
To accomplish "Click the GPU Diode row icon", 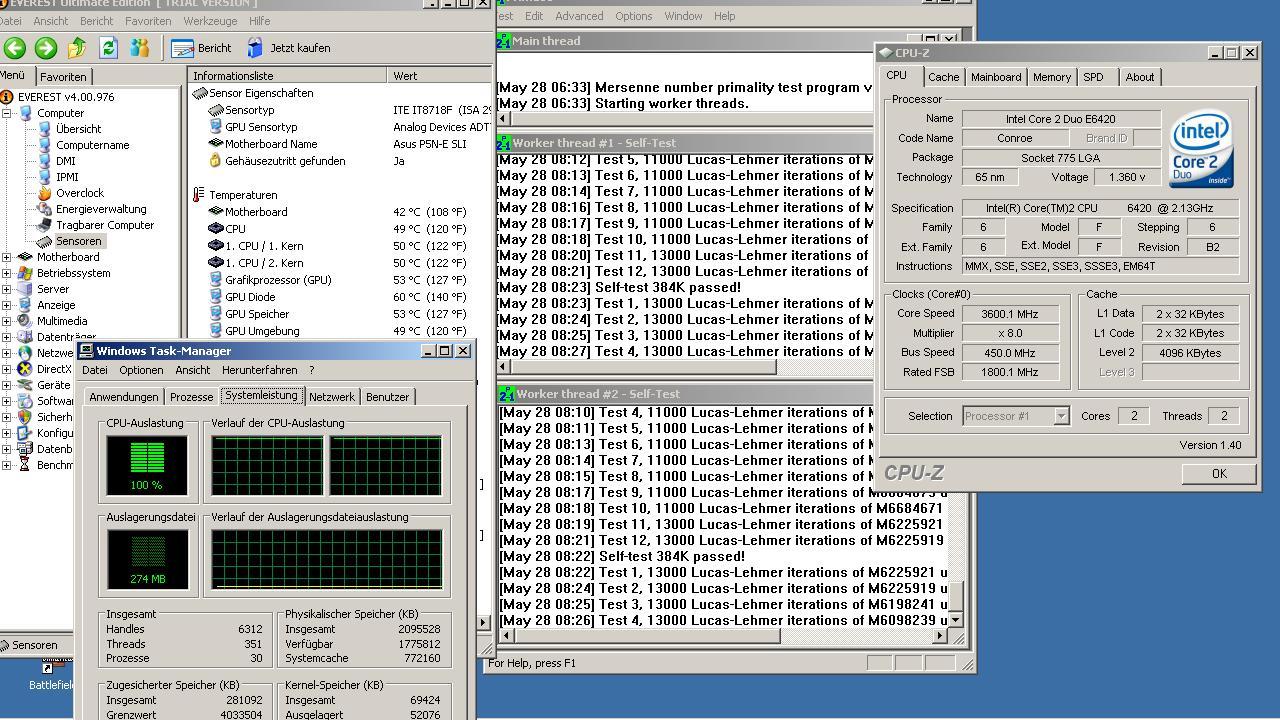I will pyautogui.click(x=215, y=297).
